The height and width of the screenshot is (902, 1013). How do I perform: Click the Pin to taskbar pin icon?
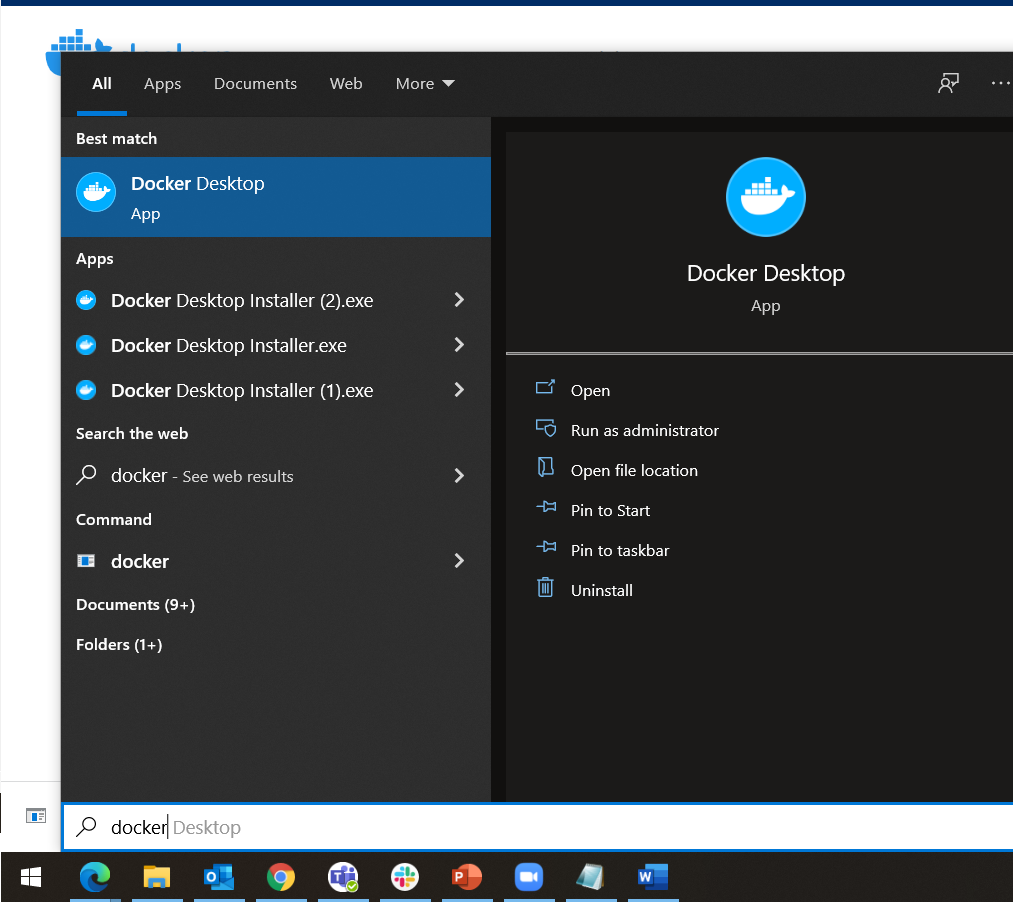546,547
